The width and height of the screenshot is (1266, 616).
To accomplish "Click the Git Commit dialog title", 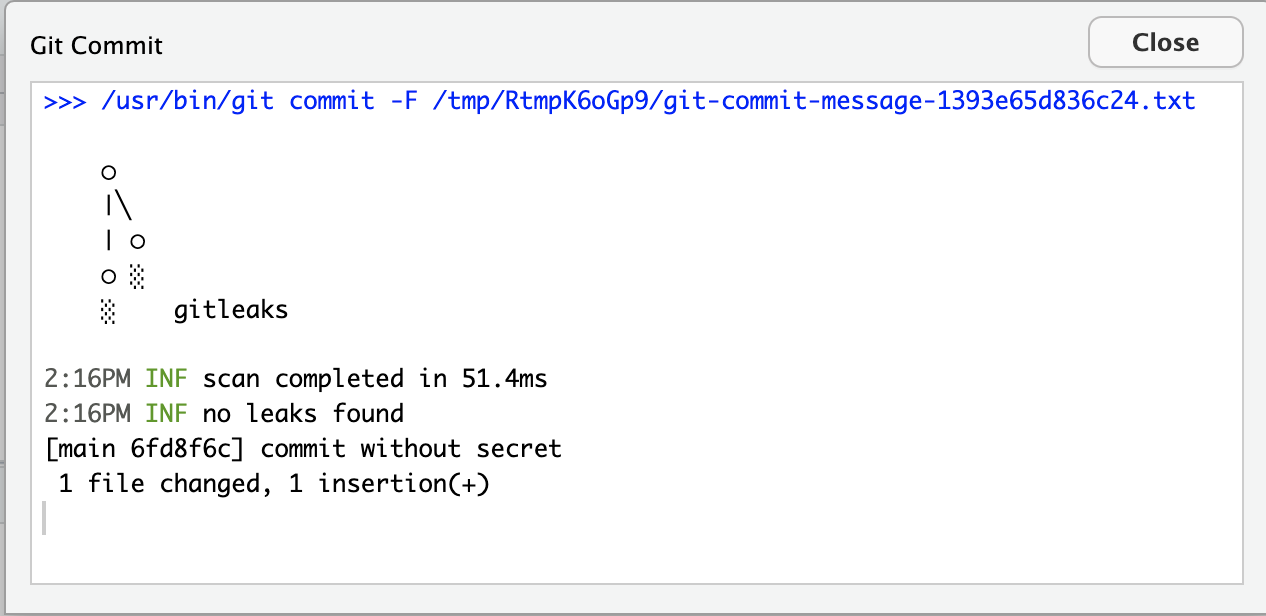I will pos(96,45).
